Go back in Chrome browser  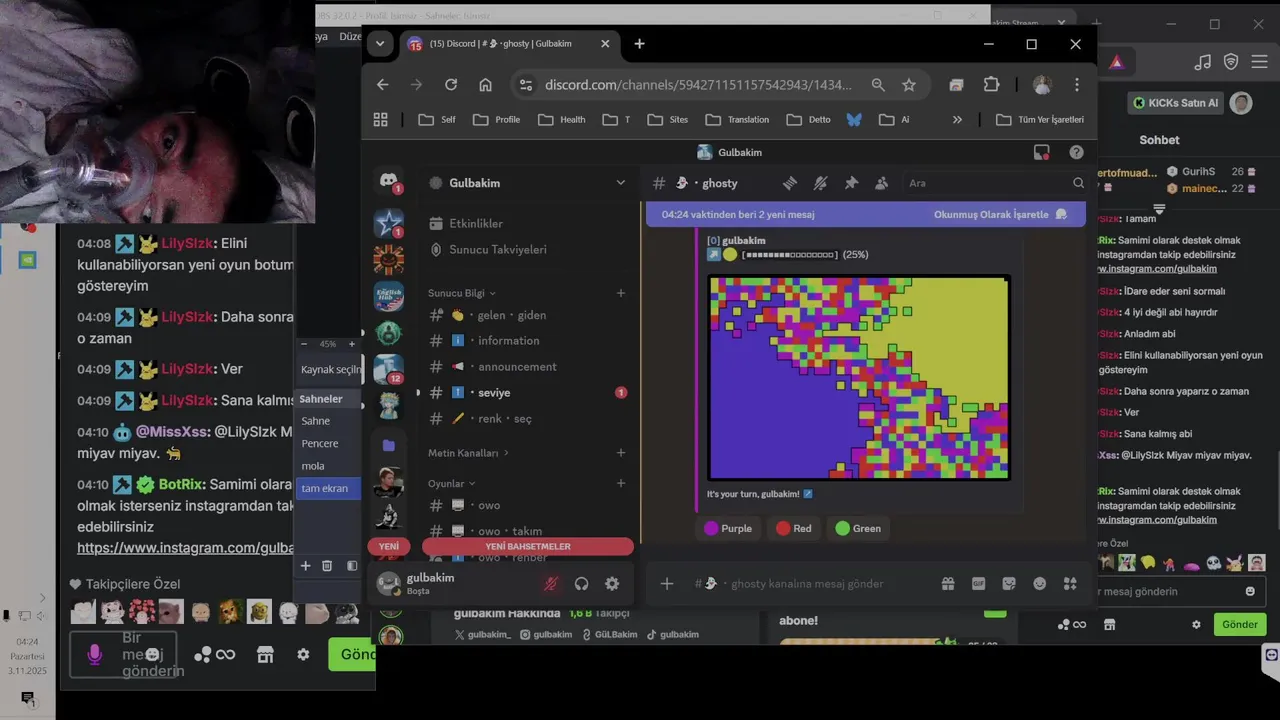point(382,85)
